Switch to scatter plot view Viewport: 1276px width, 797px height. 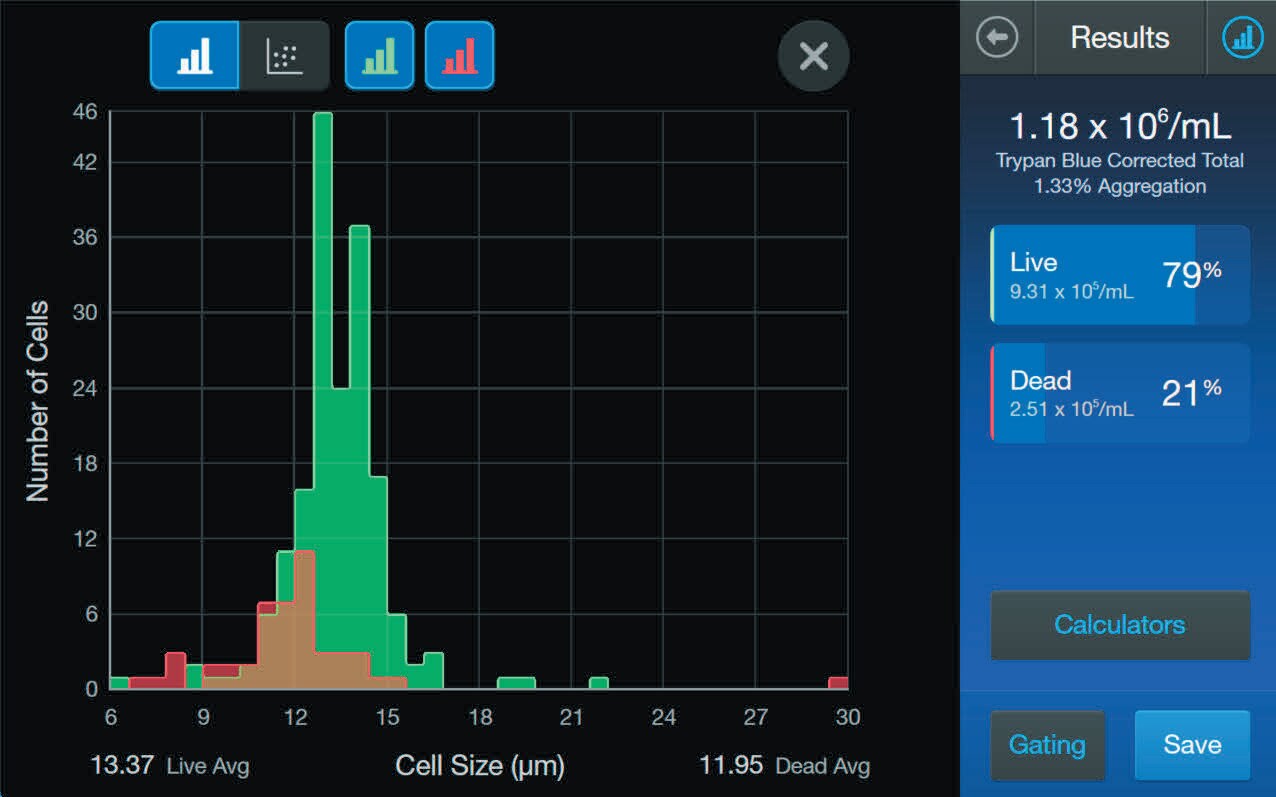click(284, 56)
